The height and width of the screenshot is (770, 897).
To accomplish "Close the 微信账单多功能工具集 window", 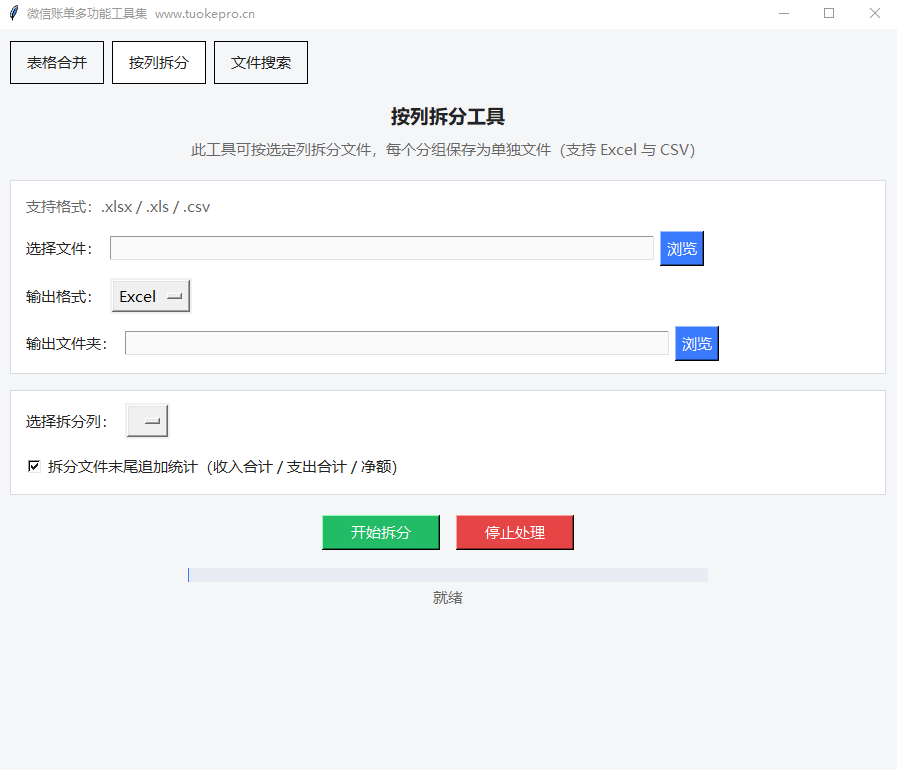I will tap(874, 14).
